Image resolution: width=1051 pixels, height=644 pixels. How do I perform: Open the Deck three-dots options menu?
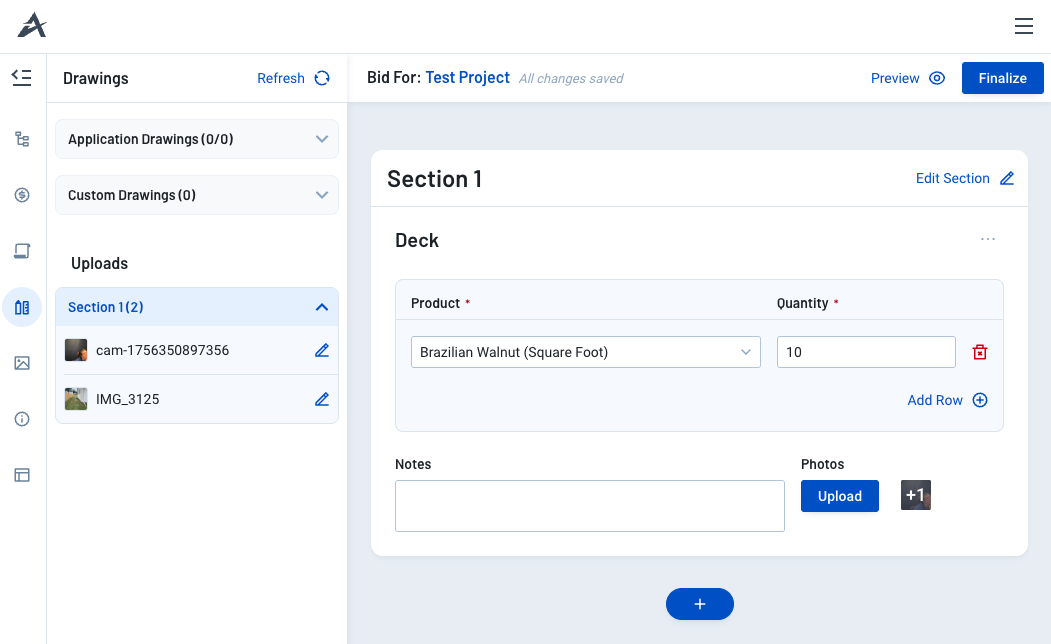coord(988,239)
